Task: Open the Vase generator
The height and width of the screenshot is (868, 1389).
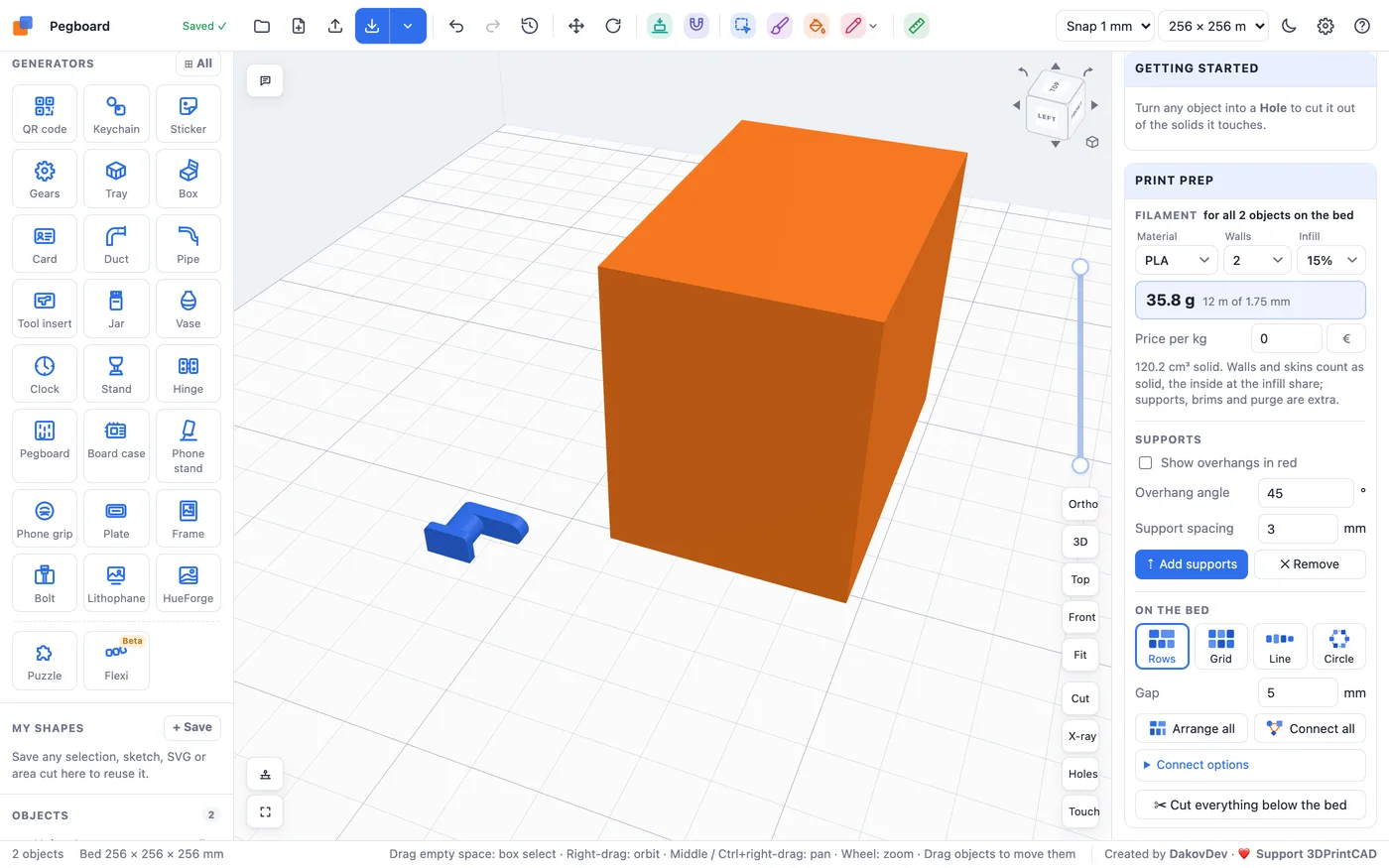Action: pos(188,309)
